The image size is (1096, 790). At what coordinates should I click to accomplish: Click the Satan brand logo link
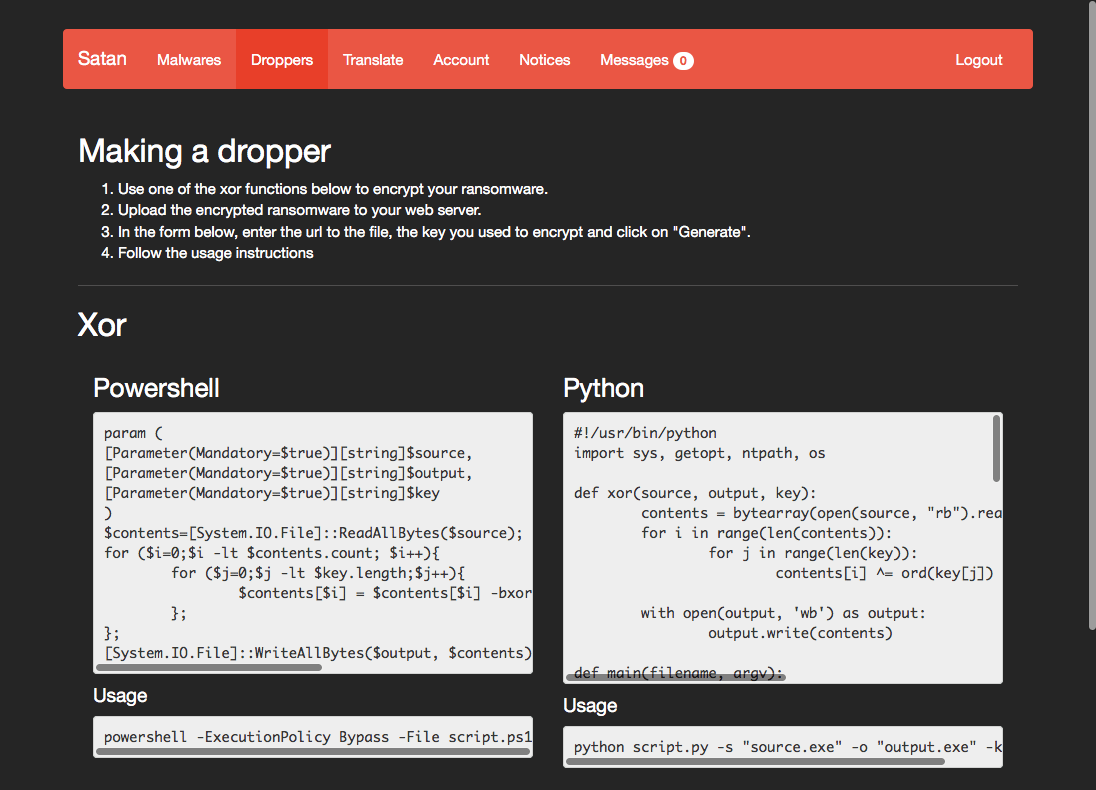pos(102,59)
